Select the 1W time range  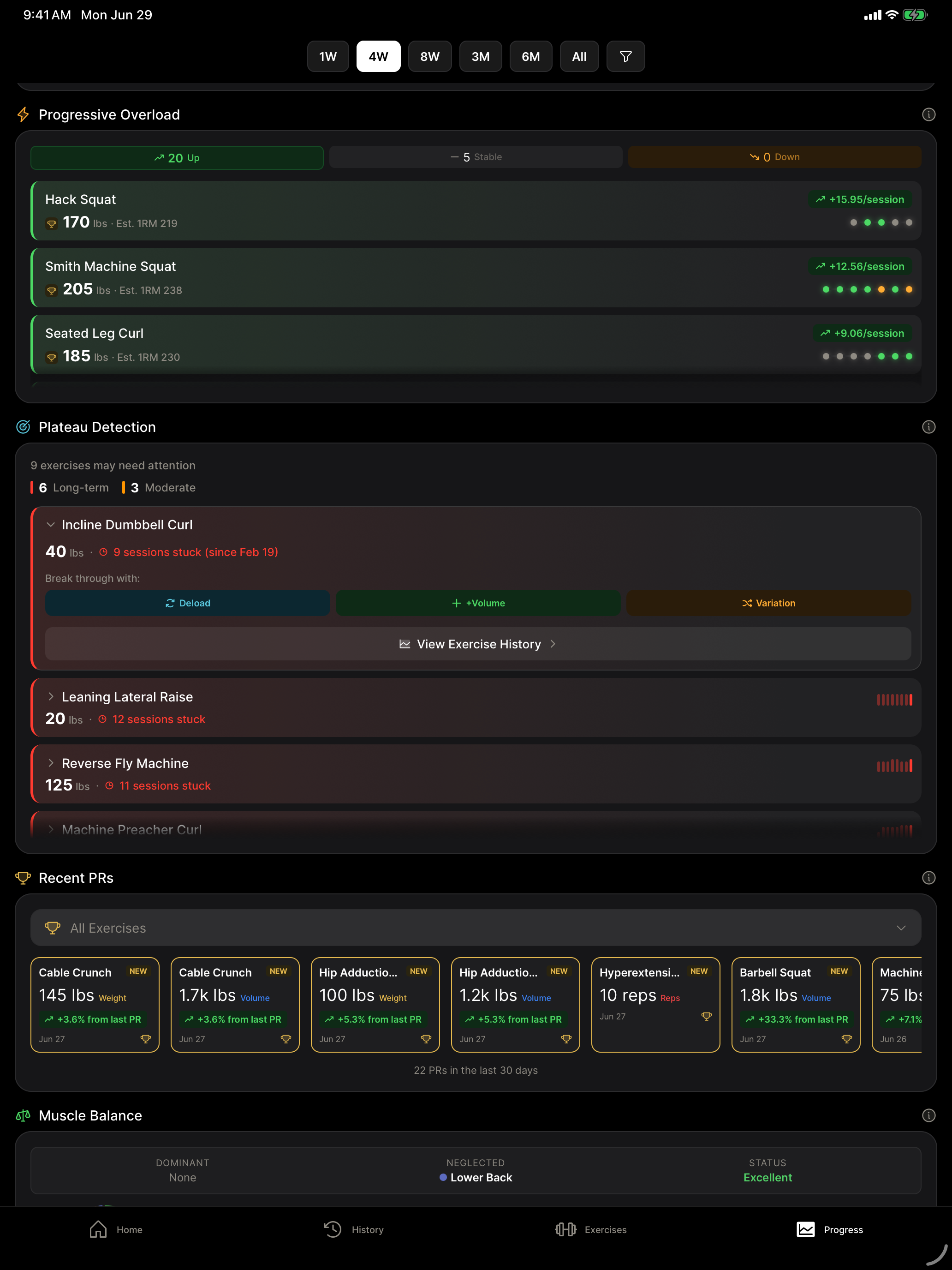(327, 56)
